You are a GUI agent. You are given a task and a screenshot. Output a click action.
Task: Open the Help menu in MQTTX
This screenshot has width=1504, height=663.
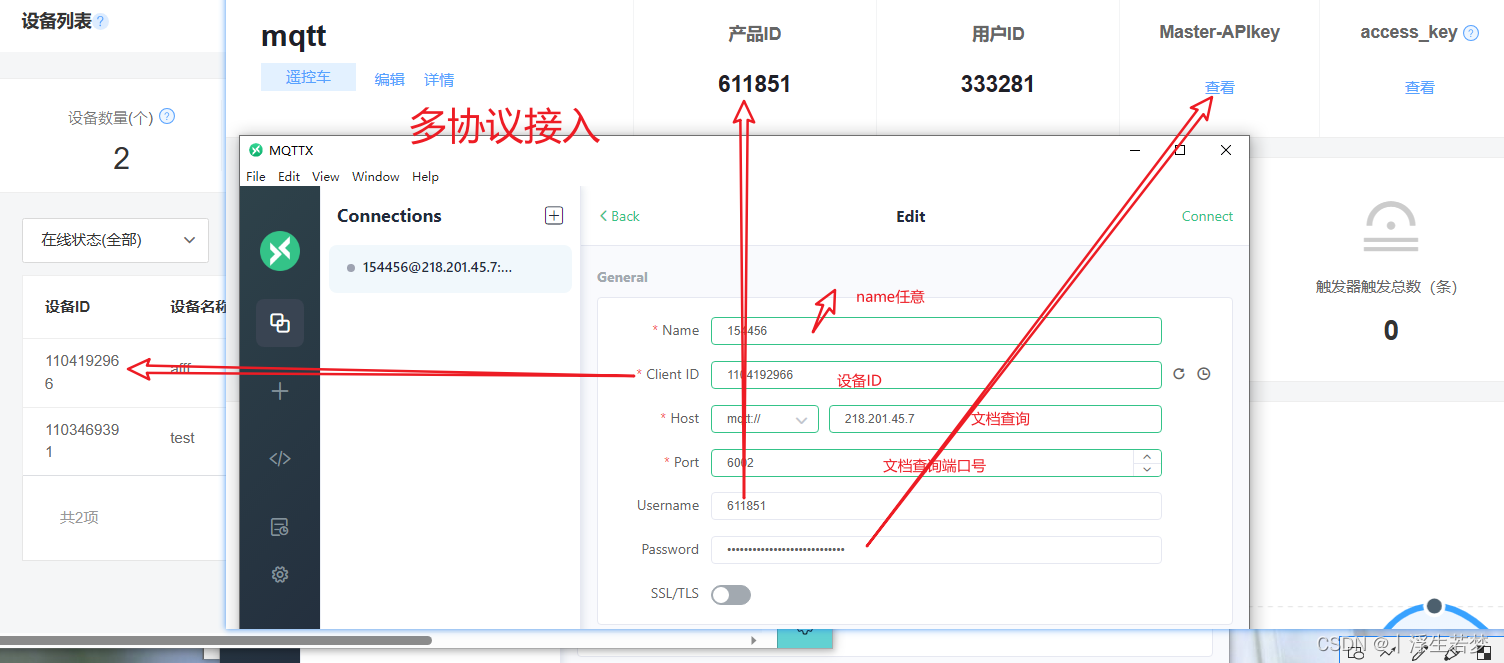[x=425, y=177]
